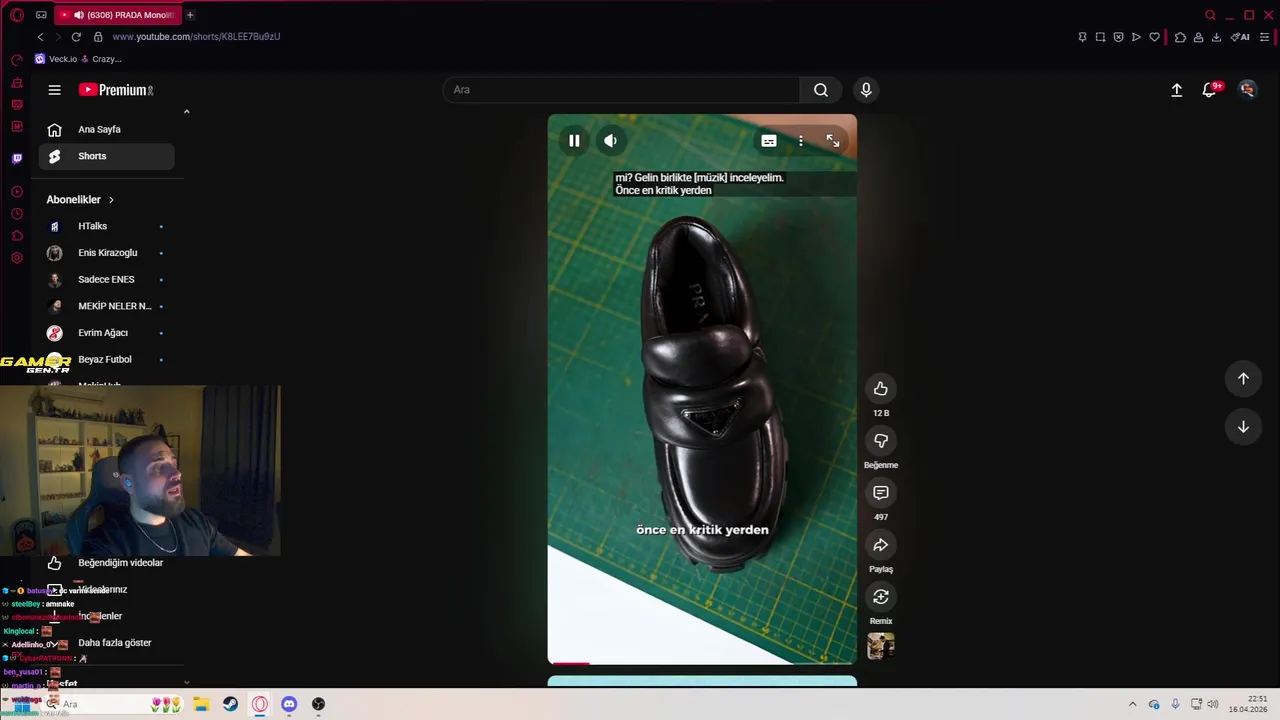This screenshot has width=1280, height=720.
Task: Open browser tab search magnifier
Action: [1210, 15]
